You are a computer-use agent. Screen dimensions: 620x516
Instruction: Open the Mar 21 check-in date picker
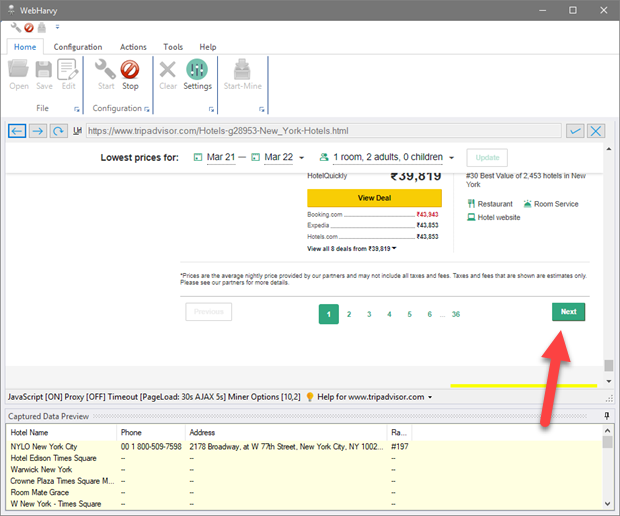(x=214, y=157)
